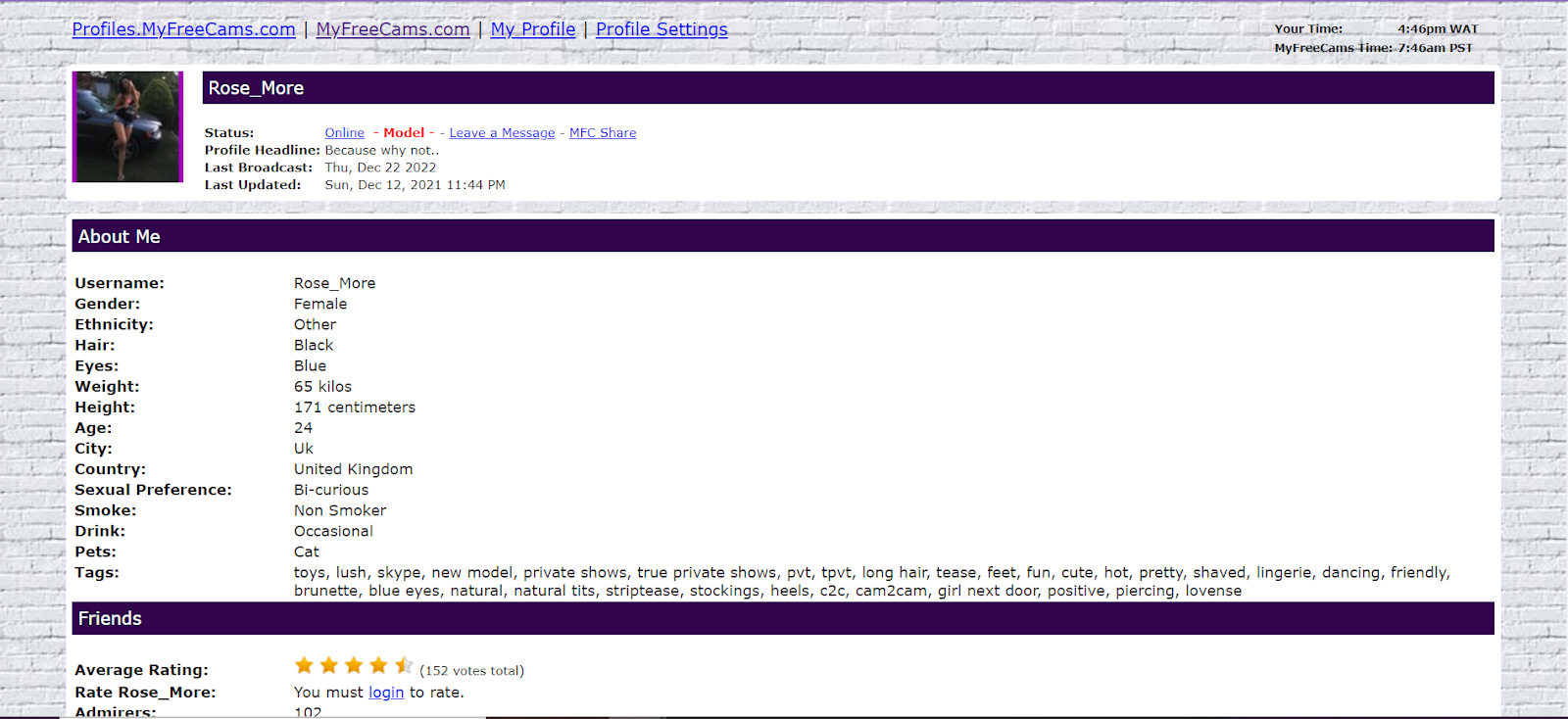Click the Admirers count 102

(x=308, y=712)
